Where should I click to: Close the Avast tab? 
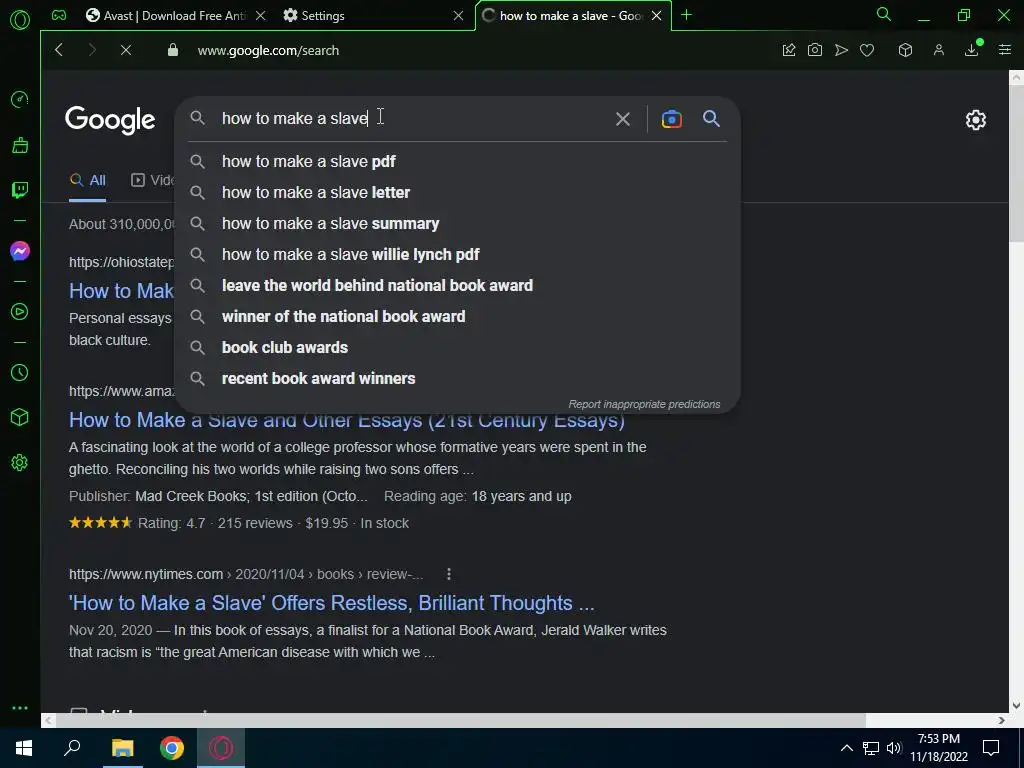coord(261,16)
